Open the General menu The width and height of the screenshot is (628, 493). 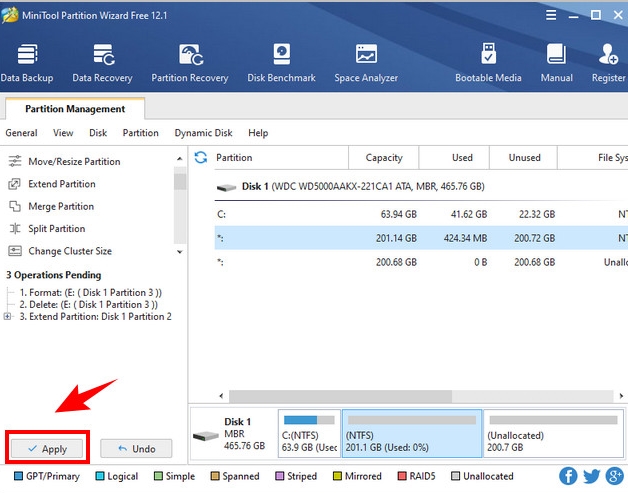(x=21, y=133)
